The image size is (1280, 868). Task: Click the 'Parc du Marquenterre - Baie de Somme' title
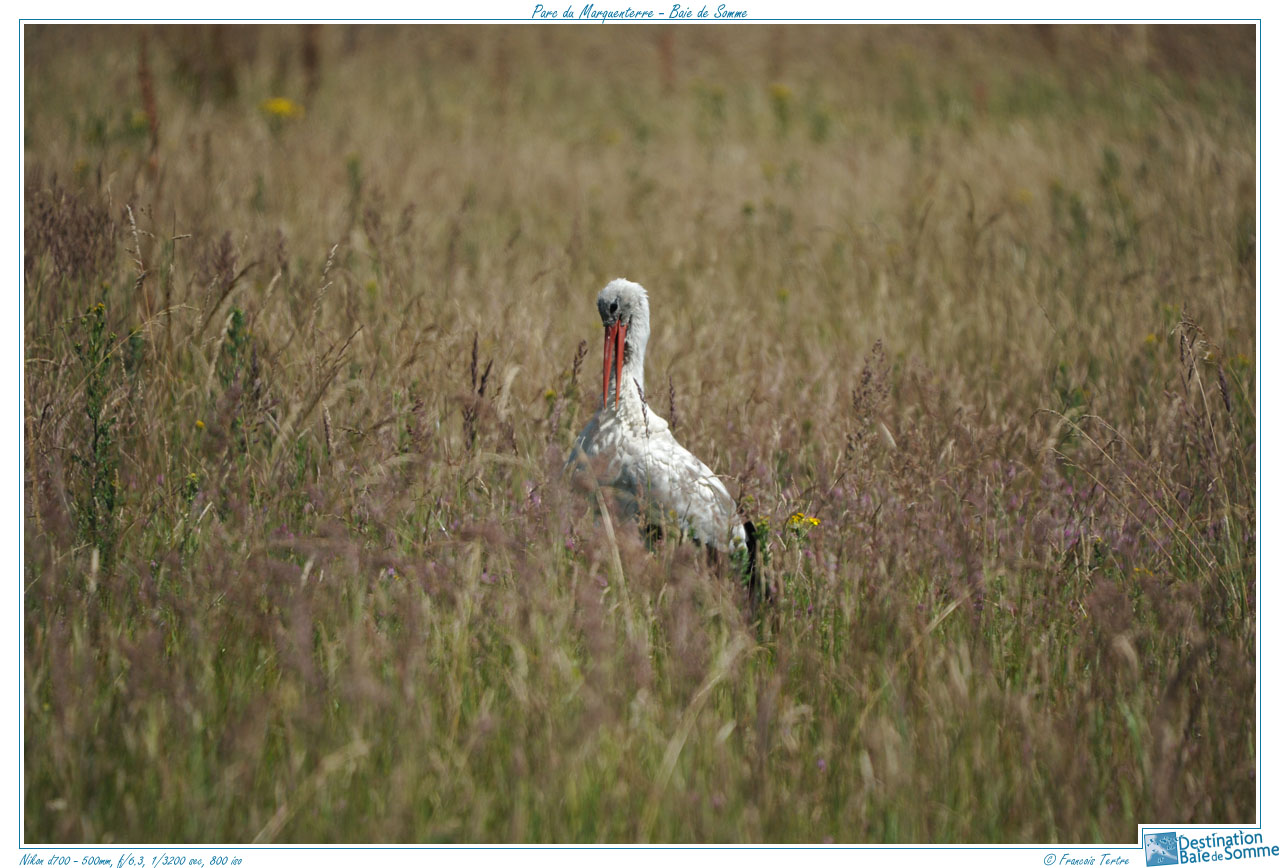coord(639,12)
